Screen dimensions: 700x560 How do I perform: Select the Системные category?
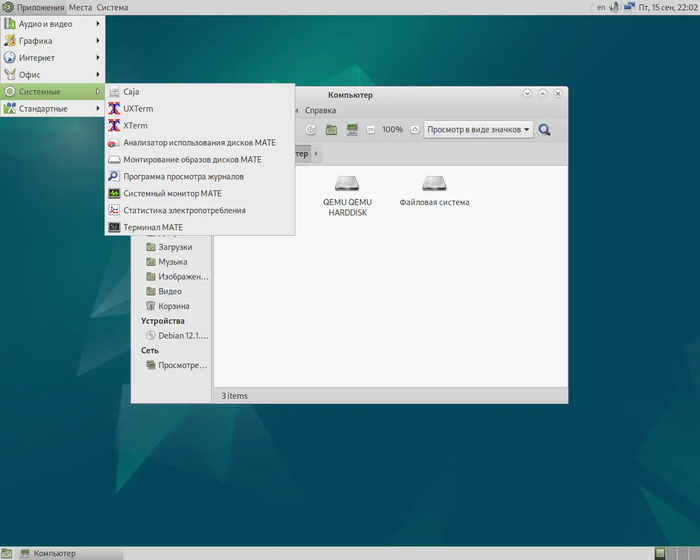coord(53,92)
